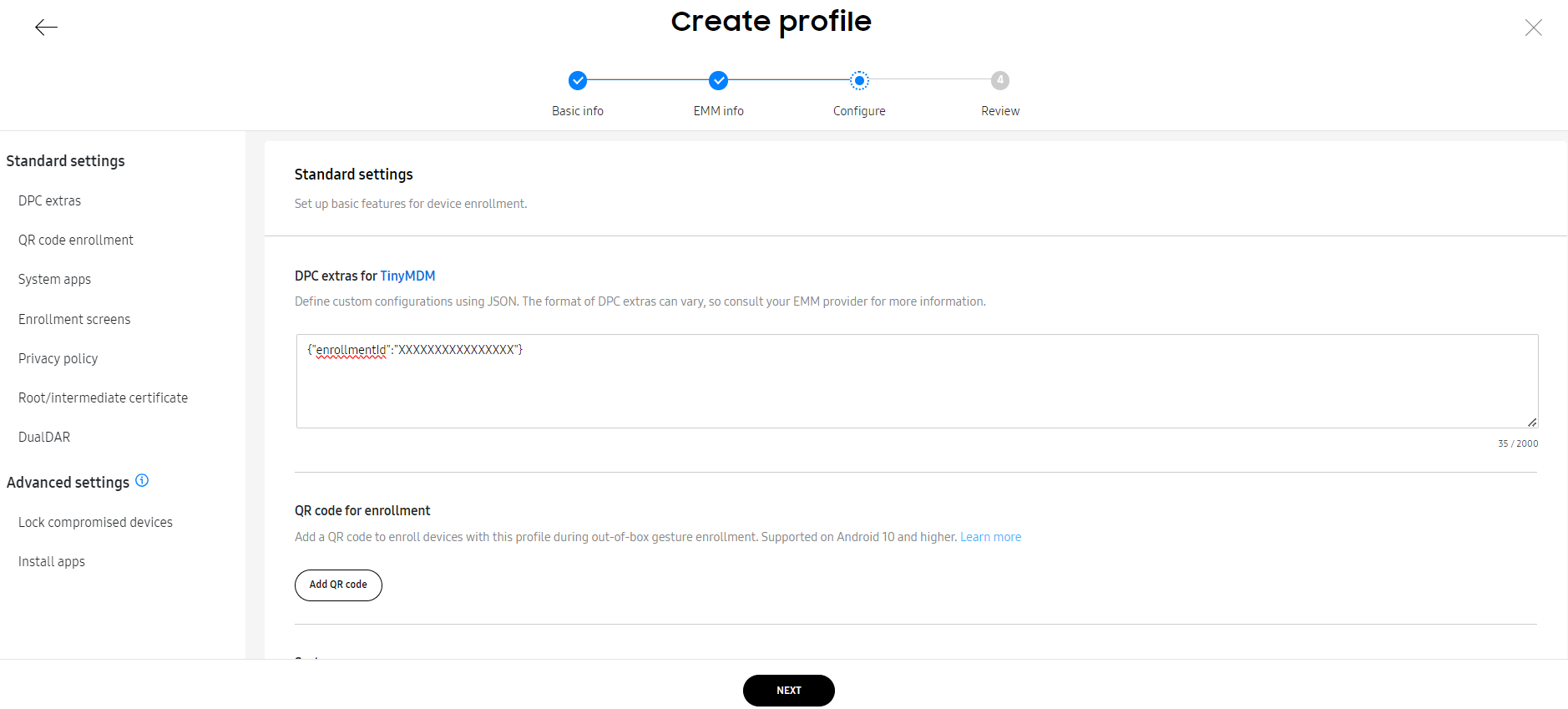
Task: Go to QR code enrollment section
Action: [76, 240]
